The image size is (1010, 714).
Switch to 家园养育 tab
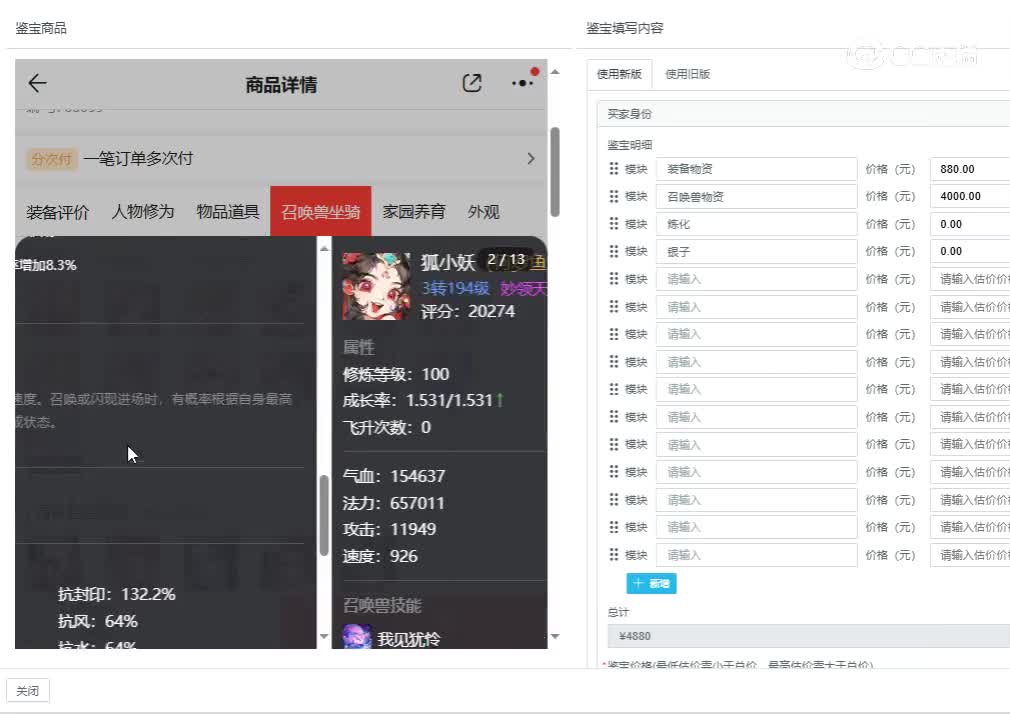coord(414,212)
